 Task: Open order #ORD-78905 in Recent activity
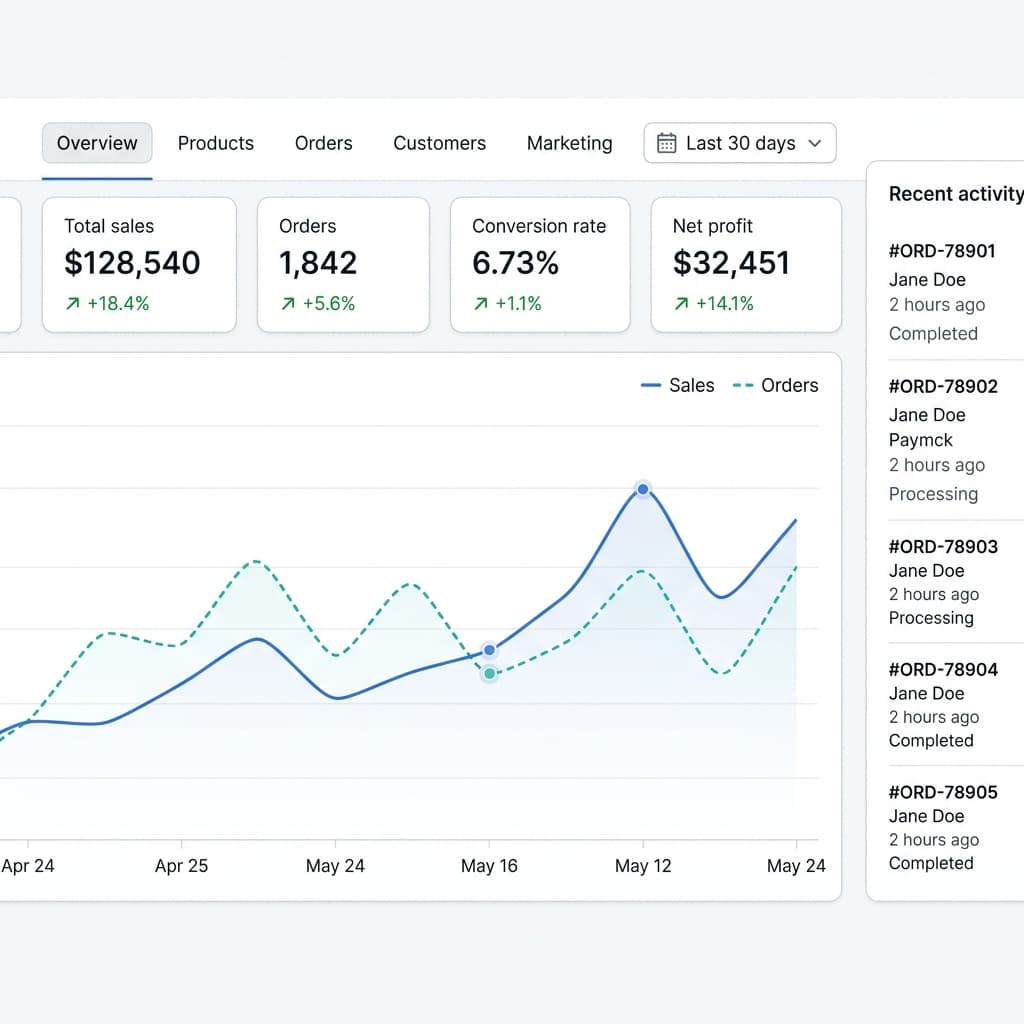943,792
